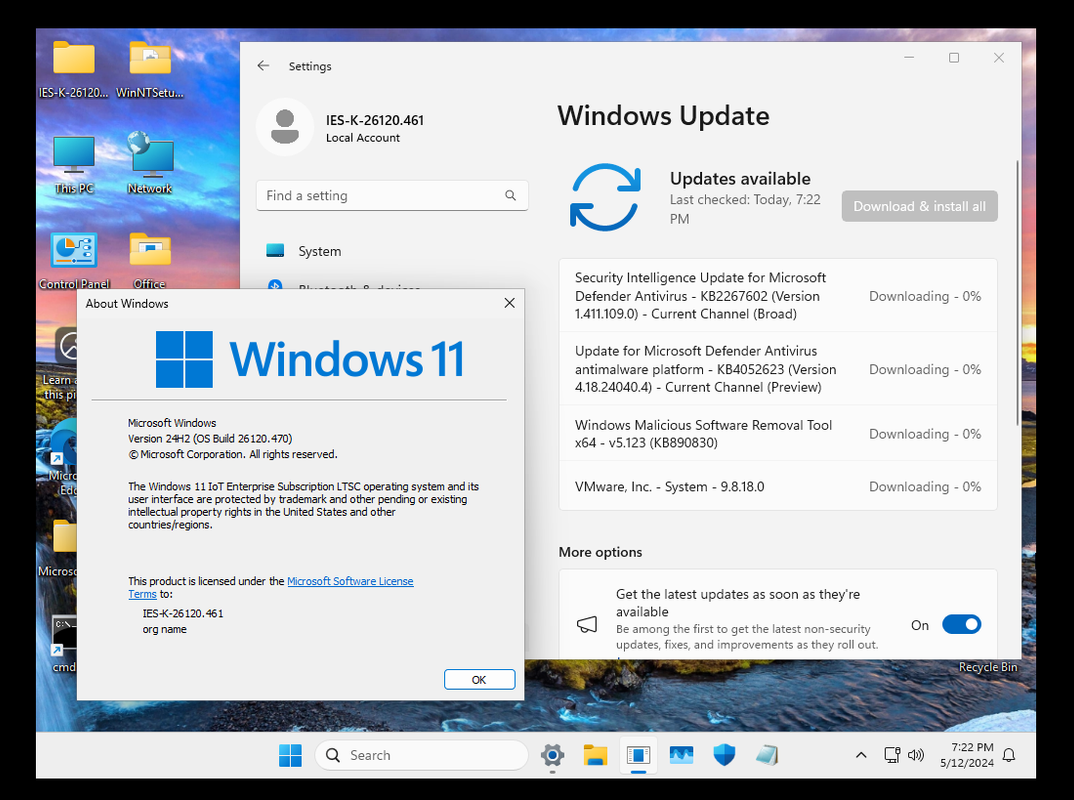Screen dimensions: 1074x800
Task: Open the volume tray icon
Action: [916, 755]
